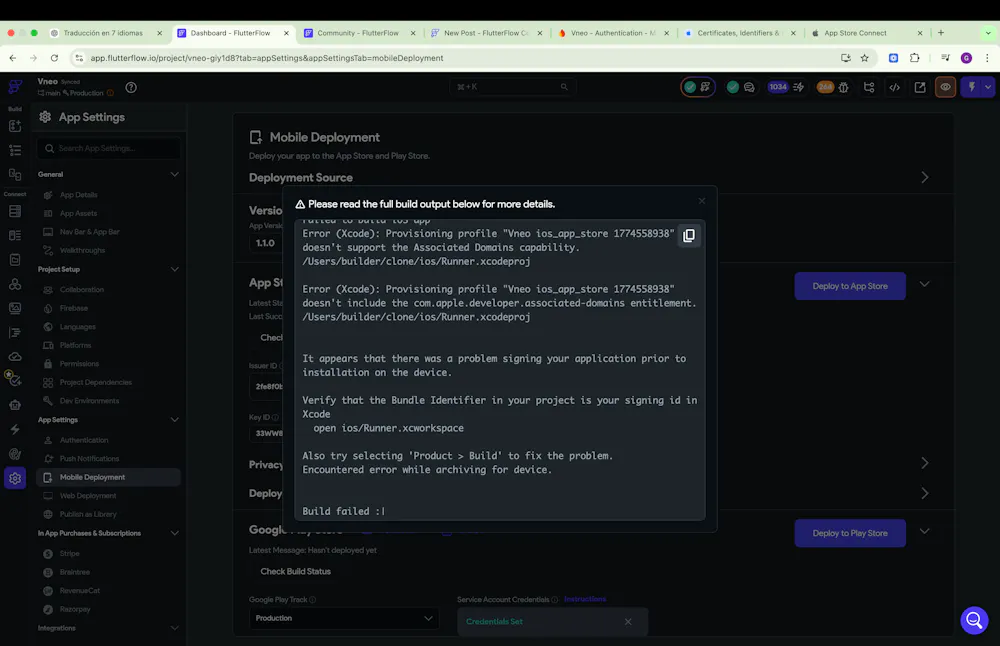Open the support chat search bubble

(974, 620)
